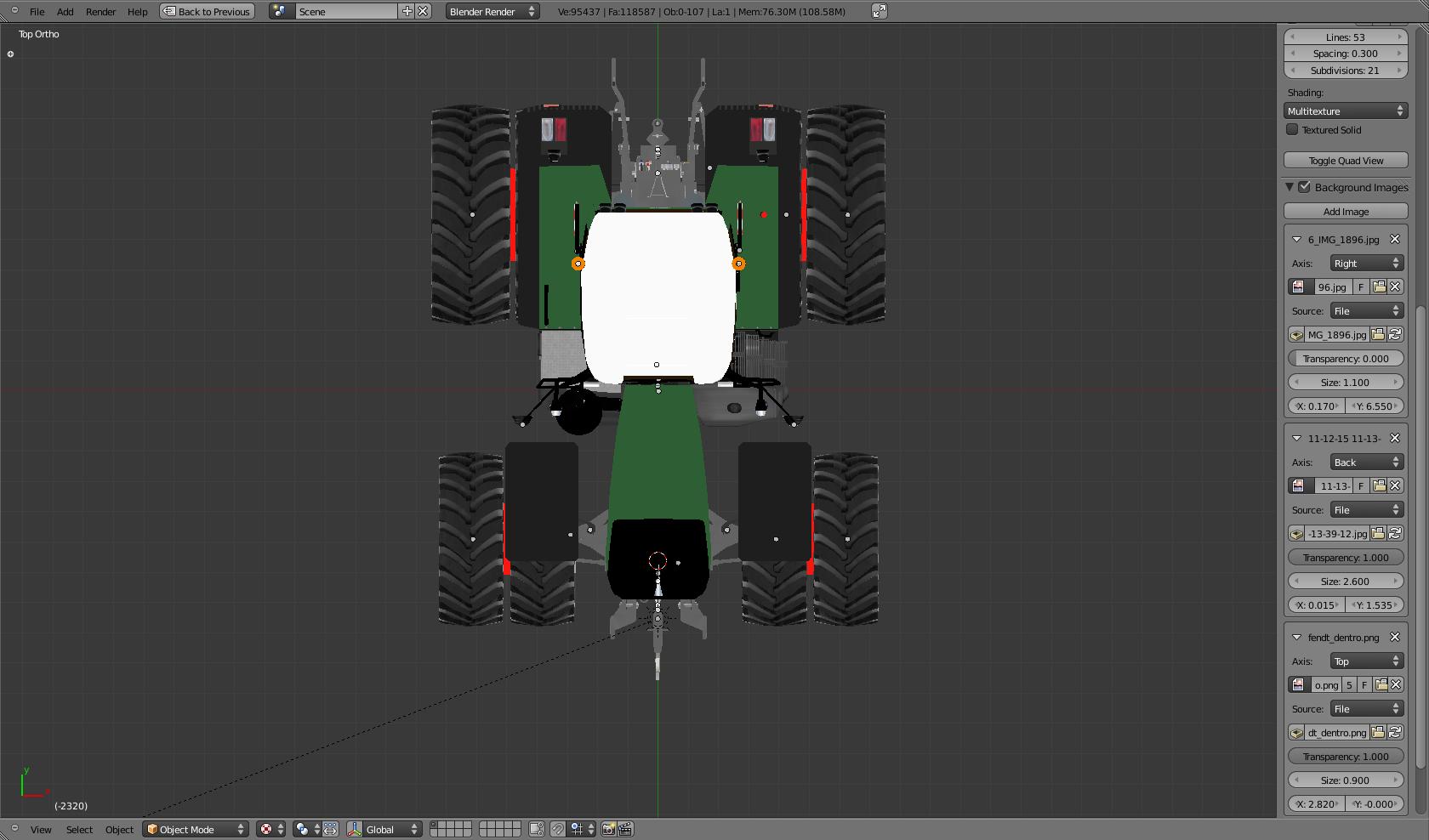Viewport: 1429px width, 840px height.
Task: Adjust Transparency slider for 11-12-15 image
Action: [1346, 558]
